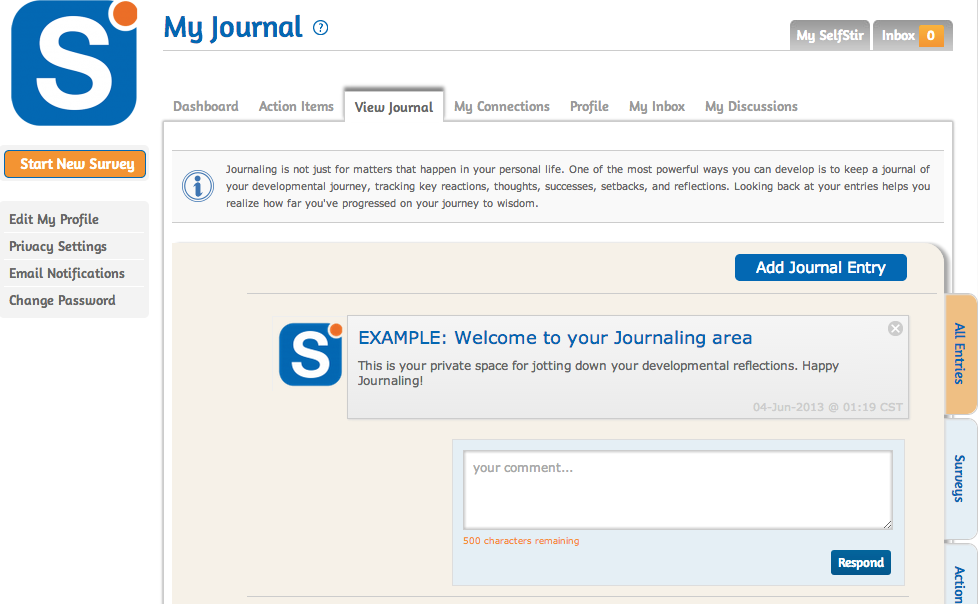Click the SelfStir avatar beside the example entry
This screenshot has height=604, width=978.
click(310, 354)
